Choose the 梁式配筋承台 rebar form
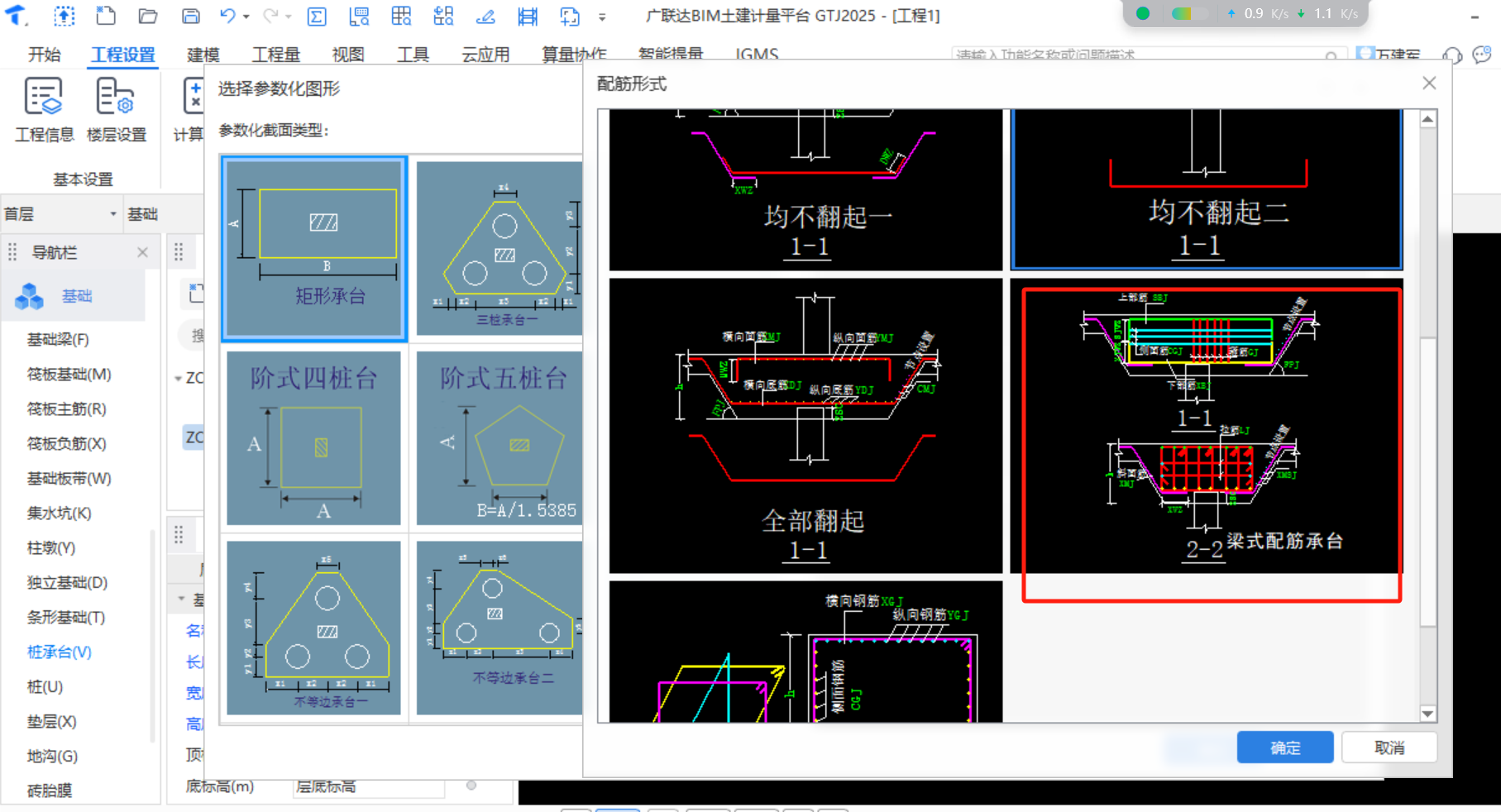Image resolution: width=1501 pixels, height=812 pixels. [1207, 425]
